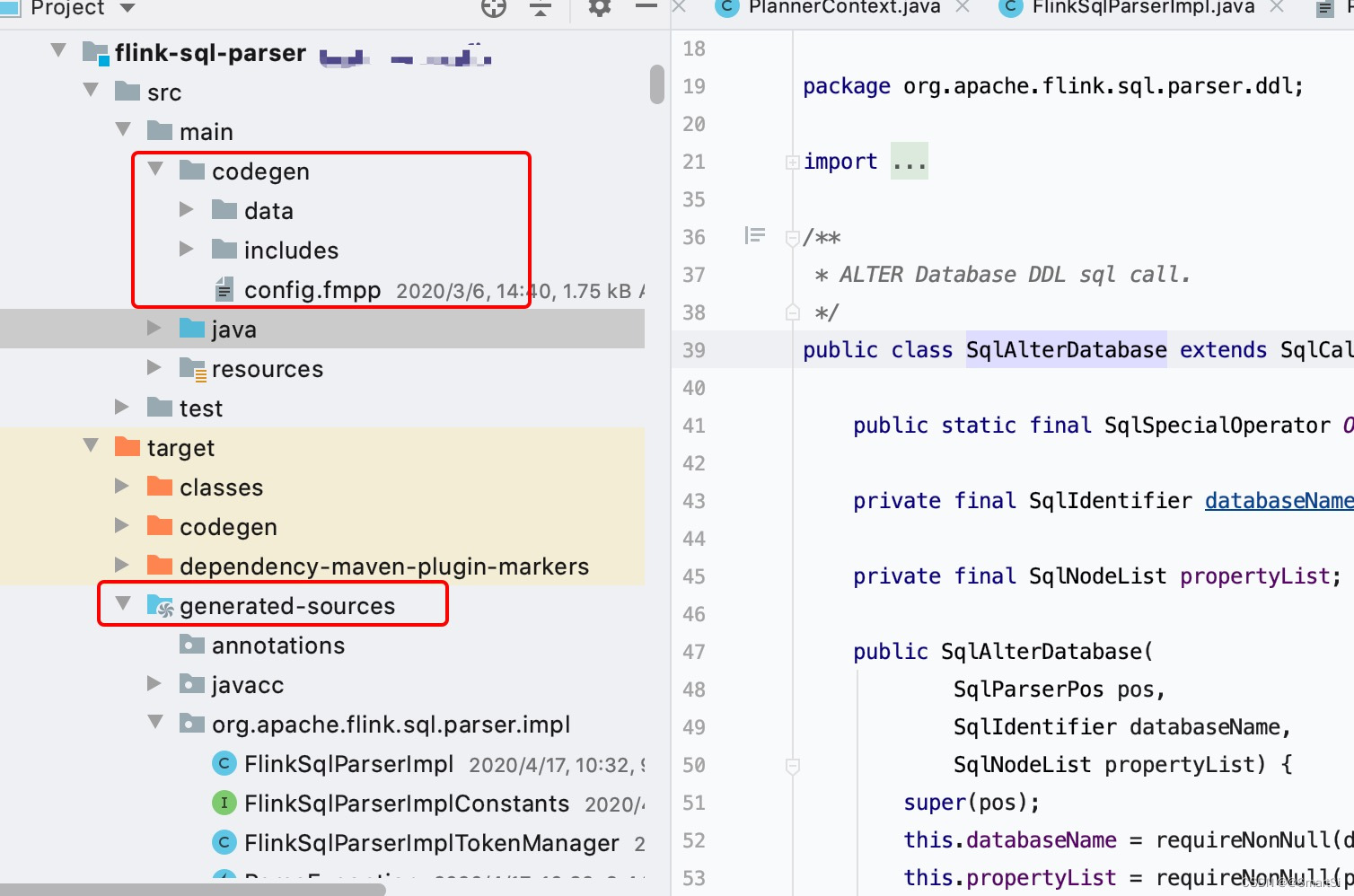The image size is (1354, 896).
Task: Select the flink-sql-parser module icon
Action: coord(95,53)
